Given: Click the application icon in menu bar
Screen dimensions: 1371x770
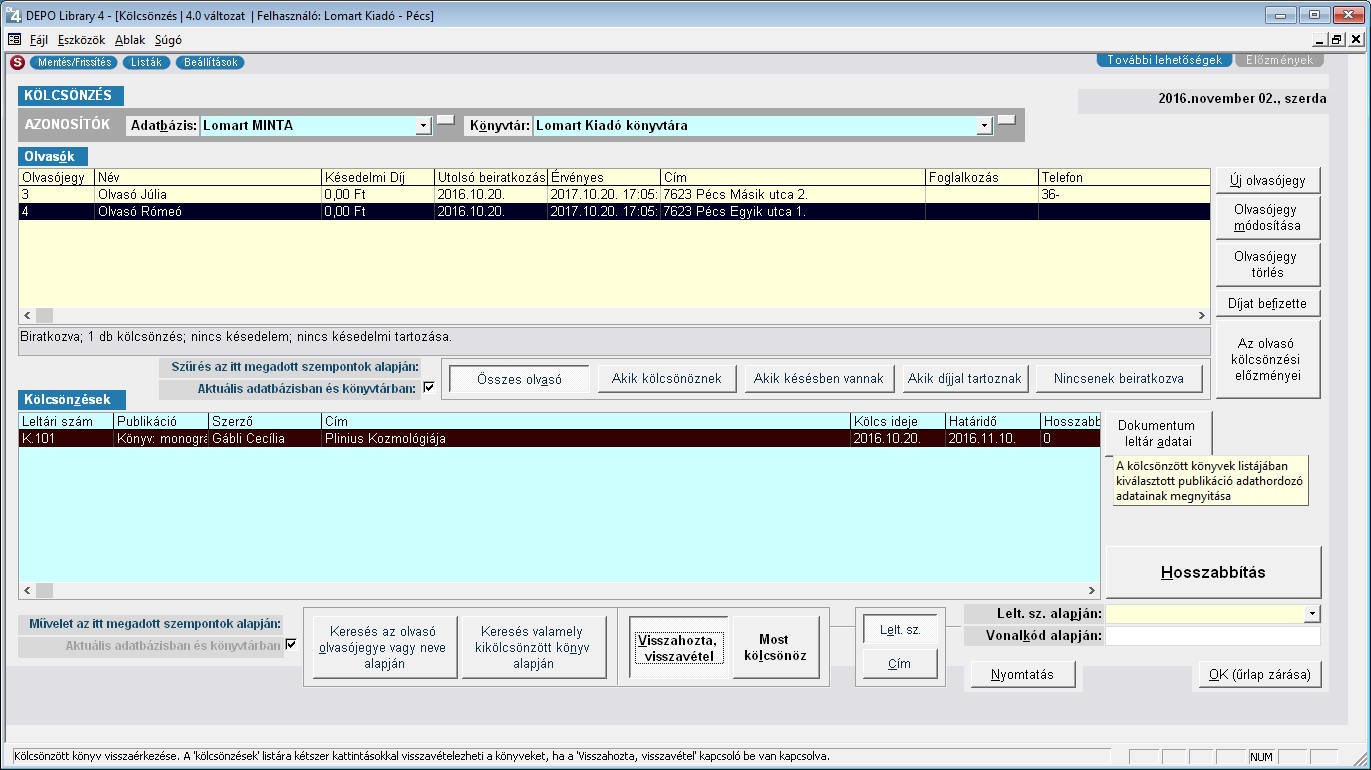Looking at the screenshot, I should click(14, 40).
